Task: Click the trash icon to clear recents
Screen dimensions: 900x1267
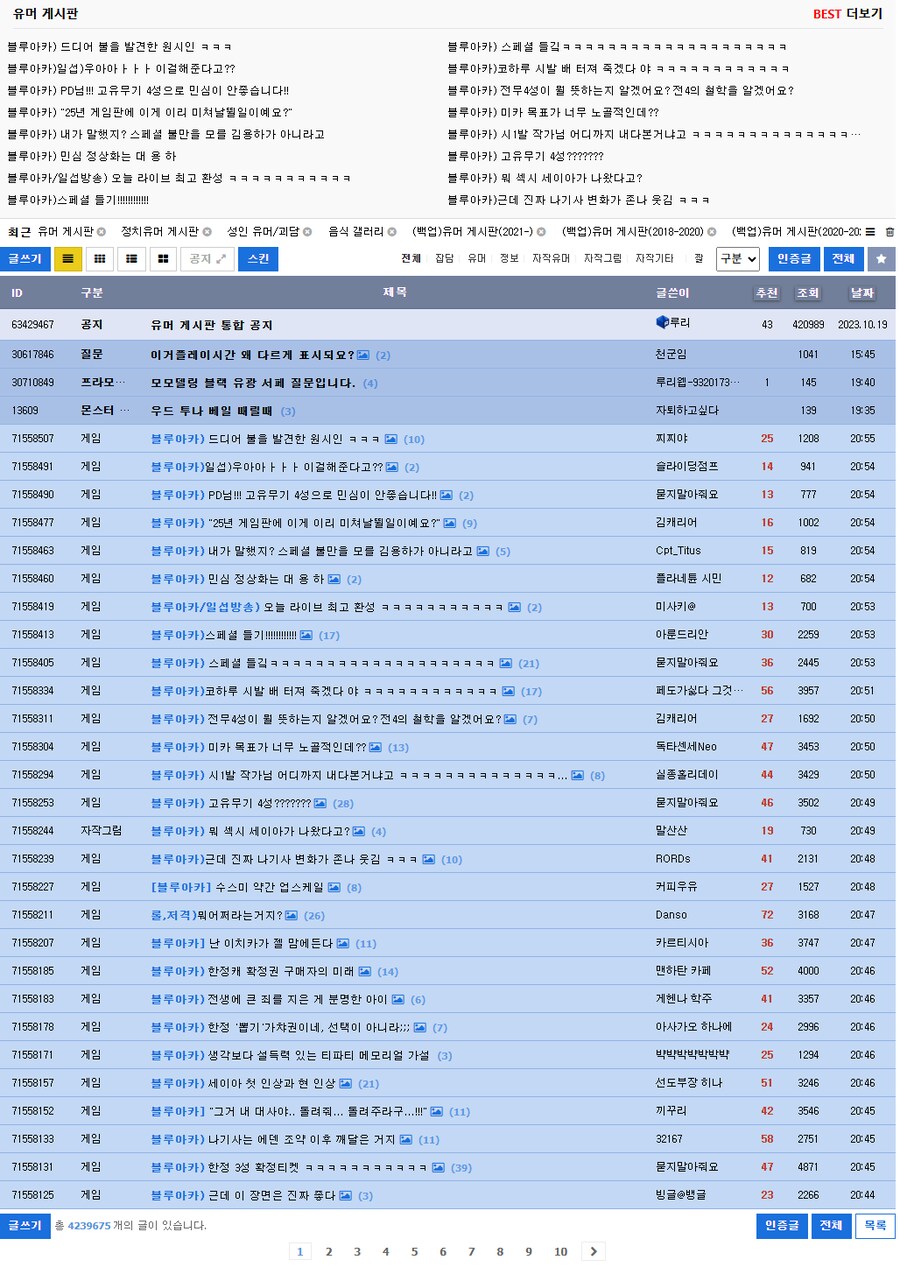Action: pos(890,232)
